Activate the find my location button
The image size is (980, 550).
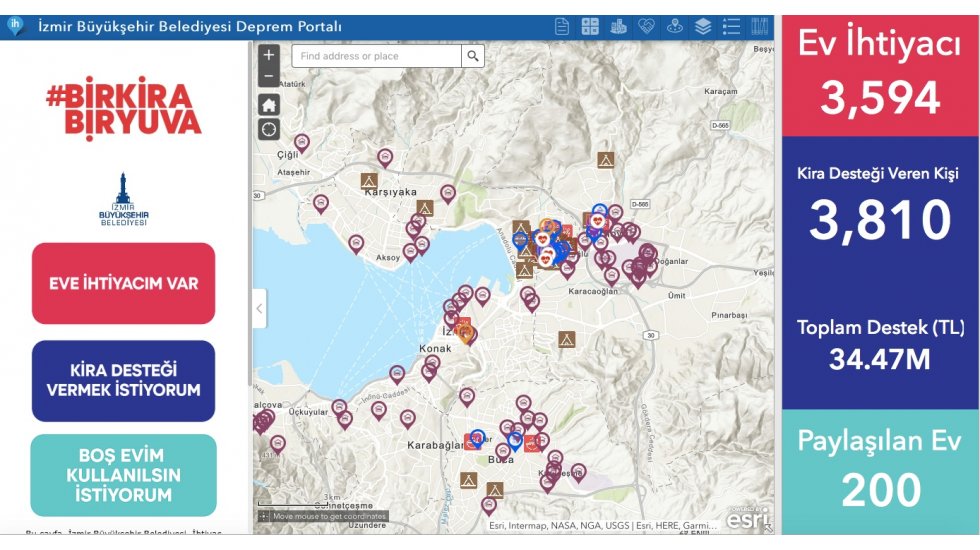(269, 130)
